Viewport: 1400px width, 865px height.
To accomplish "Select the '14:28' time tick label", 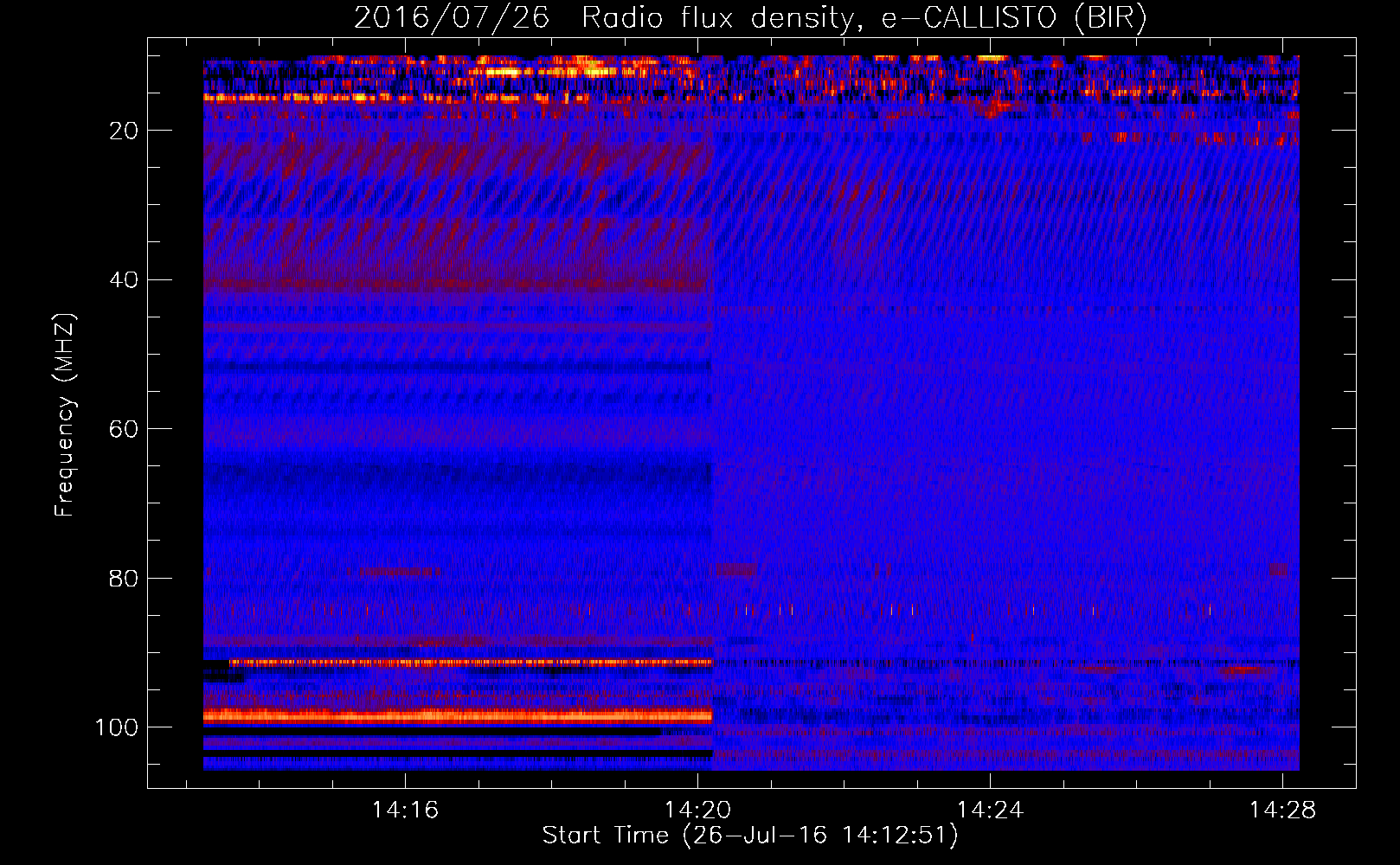I will point(1282,810).
